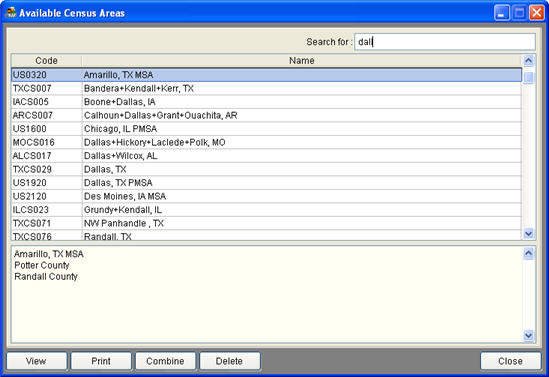Image resolution: width=549 pixels, height=377 pixels.
Task: Click the app icon in the title bar
Action: click(11, 13)
